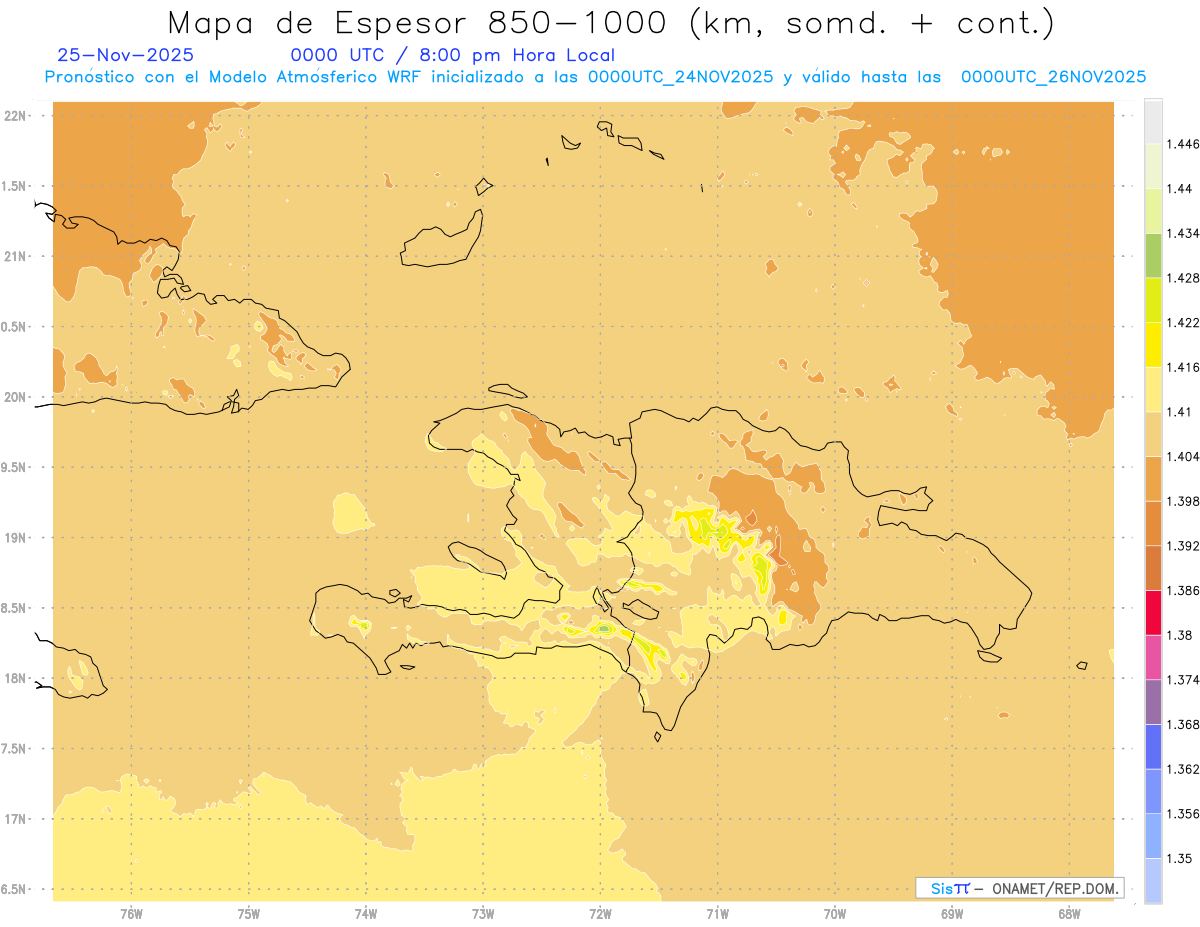Click the '17N' latitude axis label

tap(15, 819)
